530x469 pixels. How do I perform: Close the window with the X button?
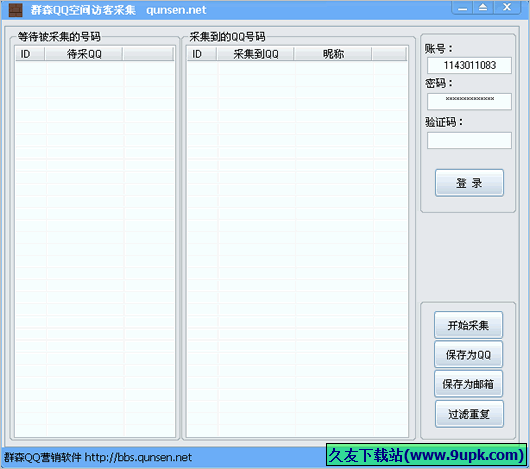point(507,7)
